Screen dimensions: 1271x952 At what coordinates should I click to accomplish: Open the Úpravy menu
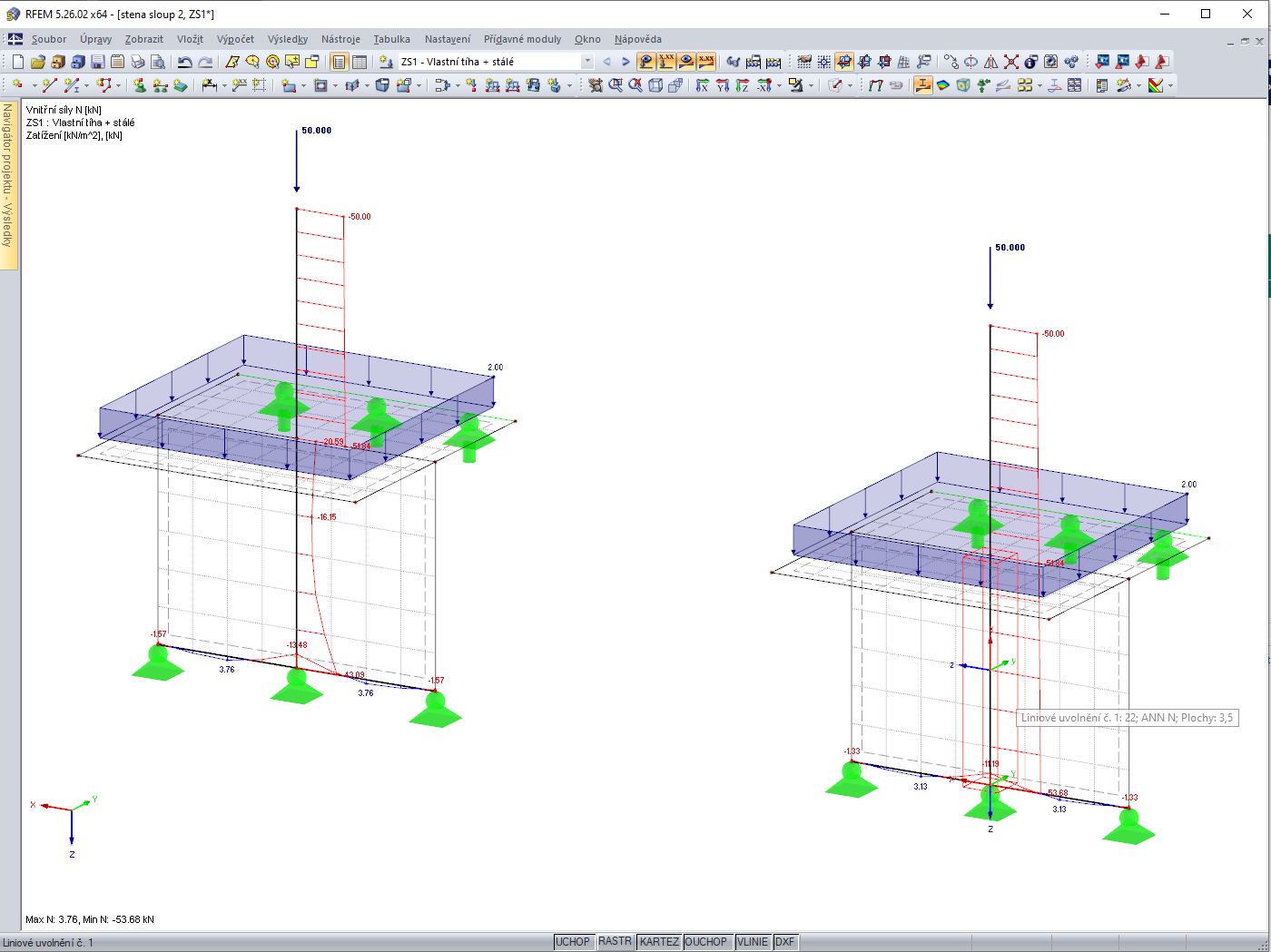coord(95,39)
